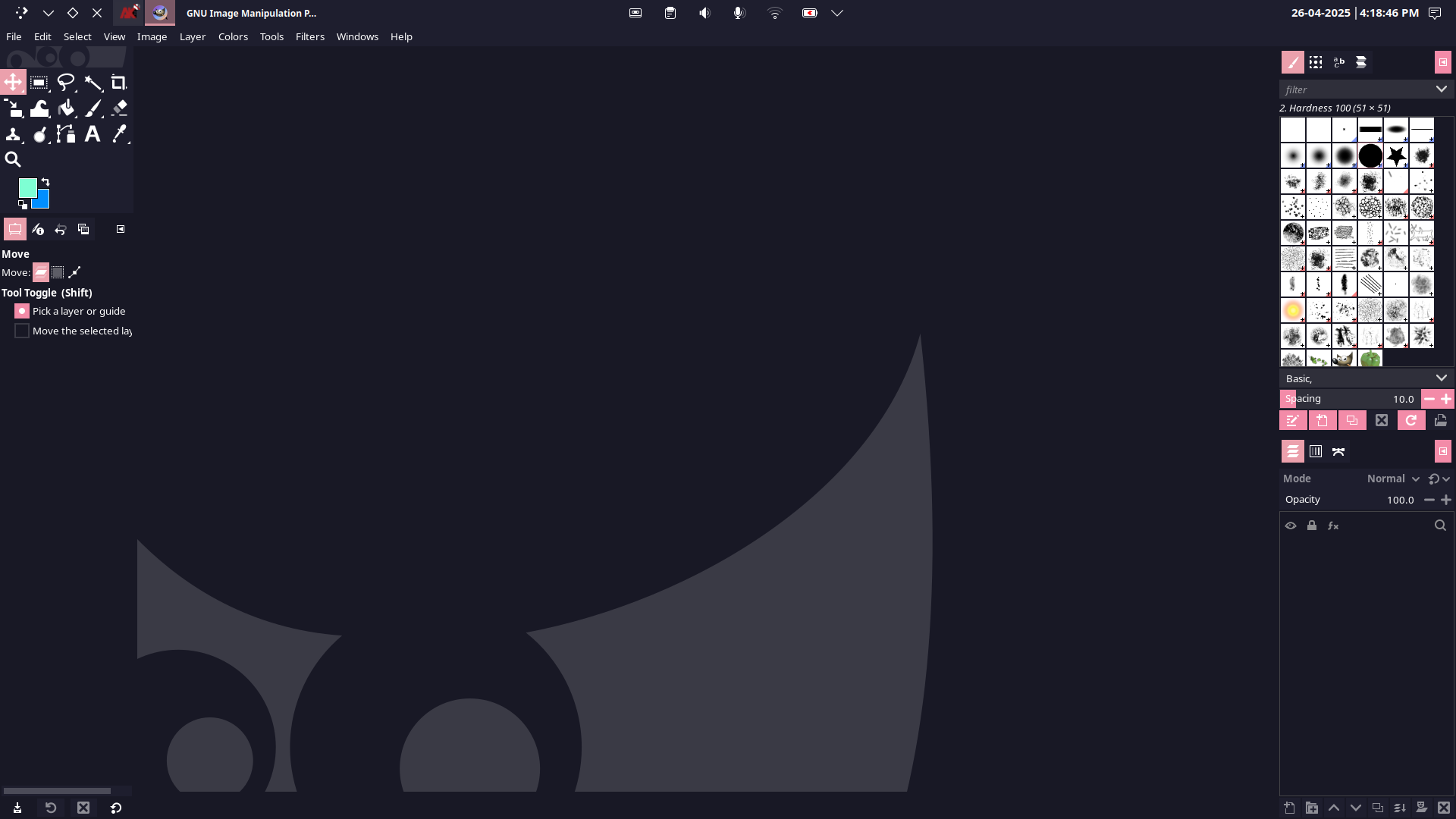Select the Color Picker eyedropper tool
The image size is (1456, 819).
click(119, 134)
